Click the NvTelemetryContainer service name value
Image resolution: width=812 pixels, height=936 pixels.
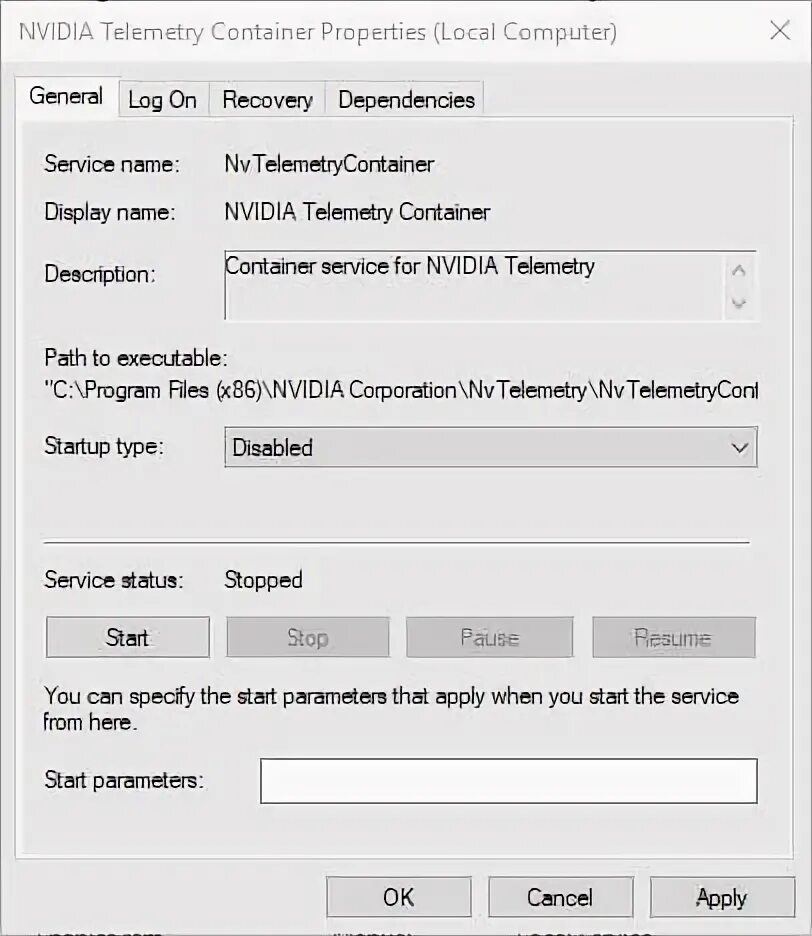pyautogui.click(x=329, y=164)
